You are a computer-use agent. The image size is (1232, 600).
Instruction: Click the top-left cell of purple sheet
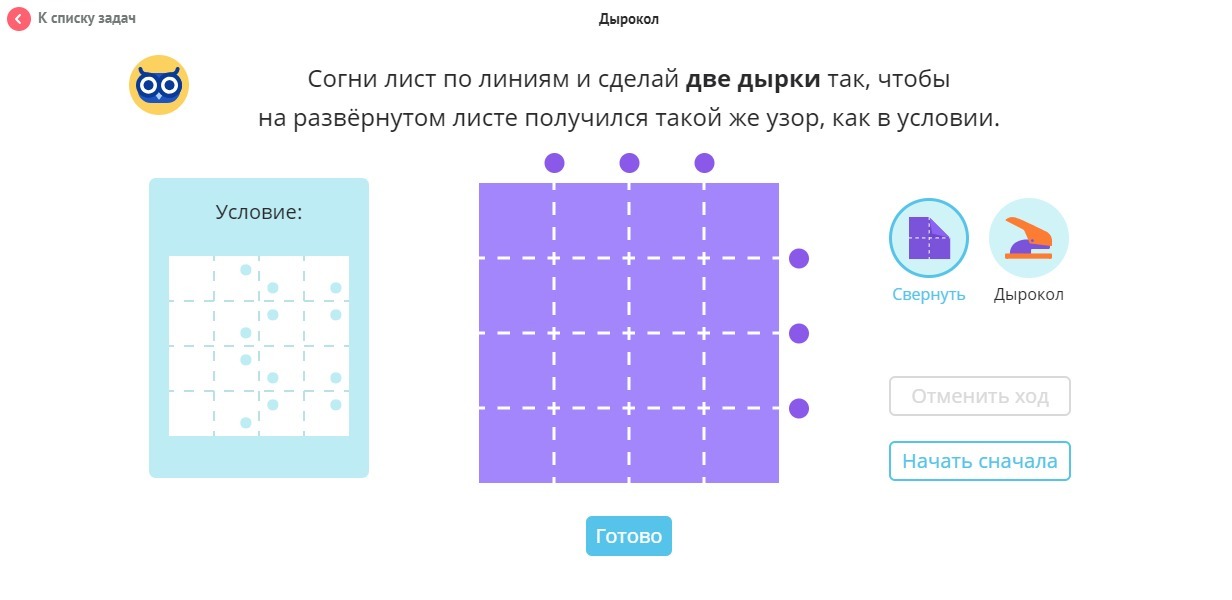click(x=516, y=220)
